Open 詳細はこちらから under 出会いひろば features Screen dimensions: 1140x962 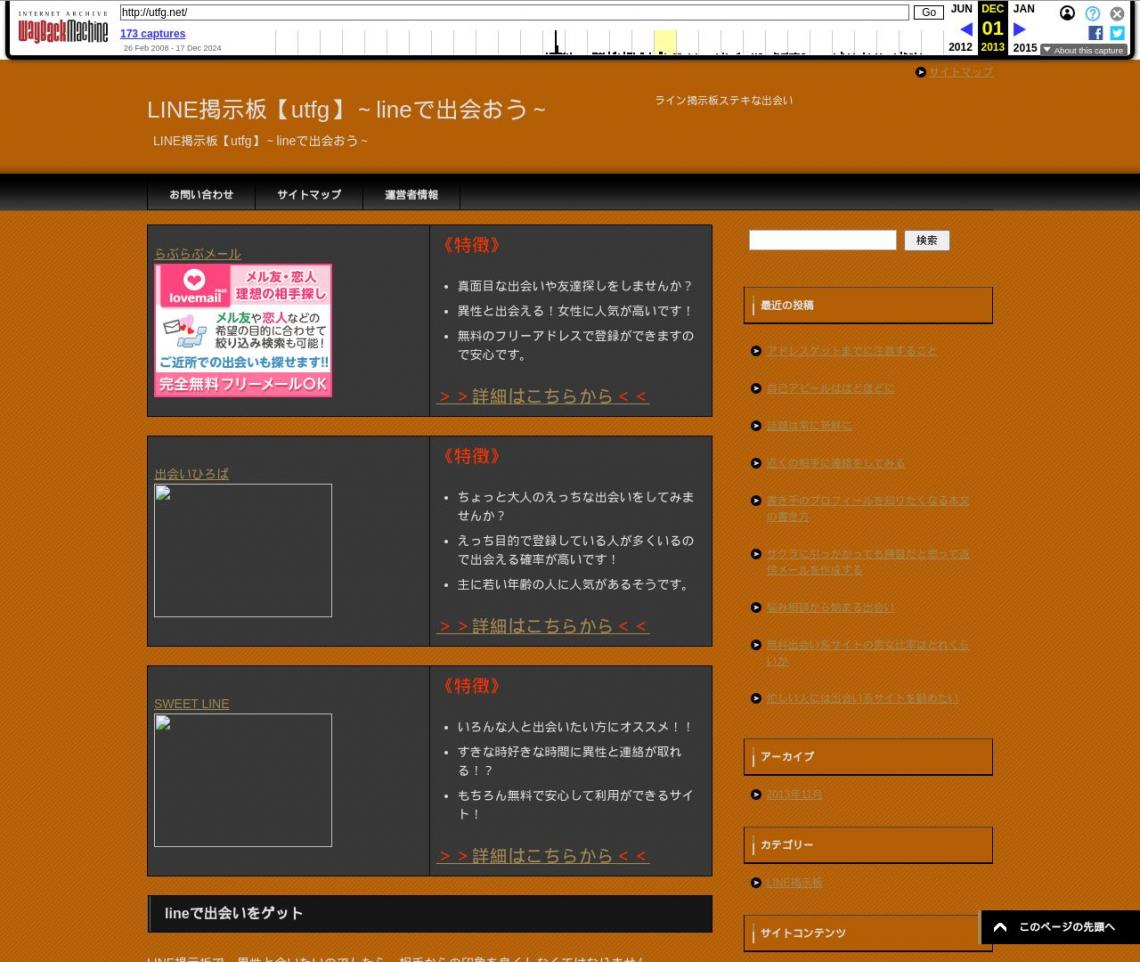click(x=542, y=626)
